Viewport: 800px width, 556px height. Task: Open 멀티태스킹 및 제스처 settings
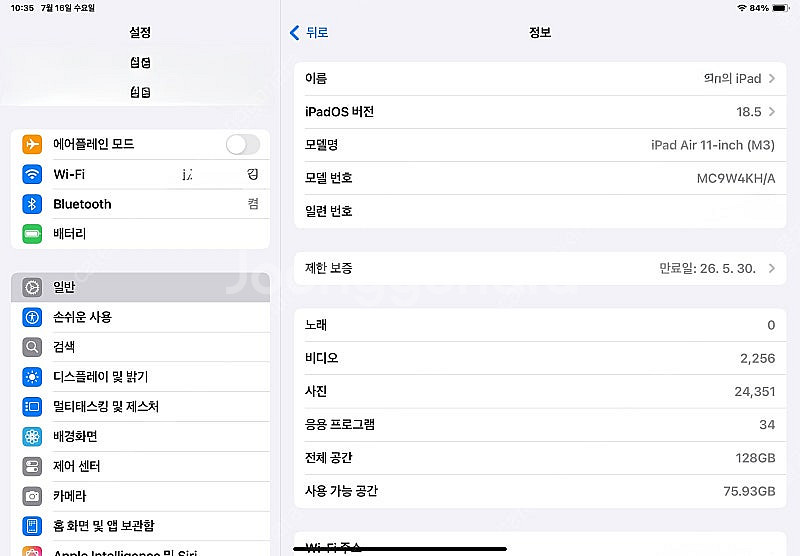[140, 407]
